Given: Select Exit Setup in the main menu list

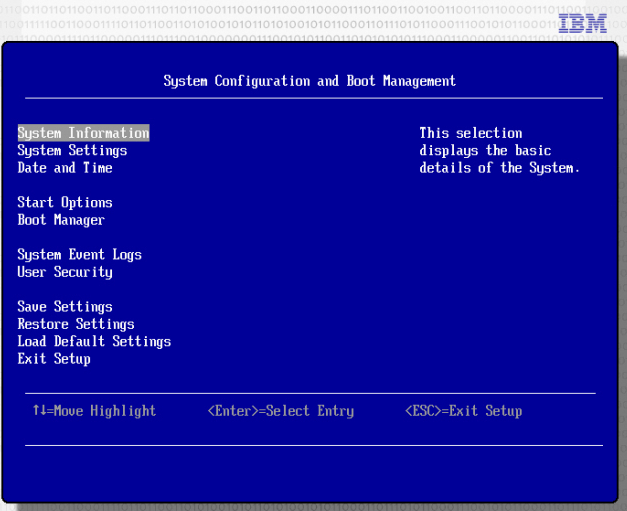Looking at the screenshot, I should click(x=54, y=359).
